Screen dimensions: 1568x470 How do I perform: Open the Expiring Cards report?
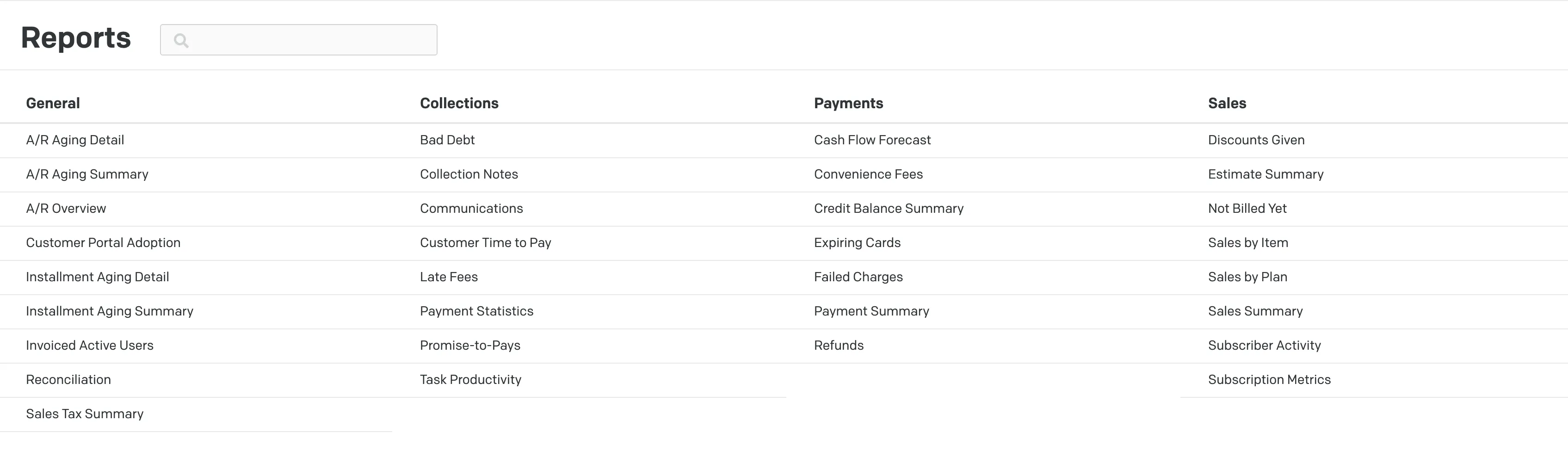pos(857,242)
